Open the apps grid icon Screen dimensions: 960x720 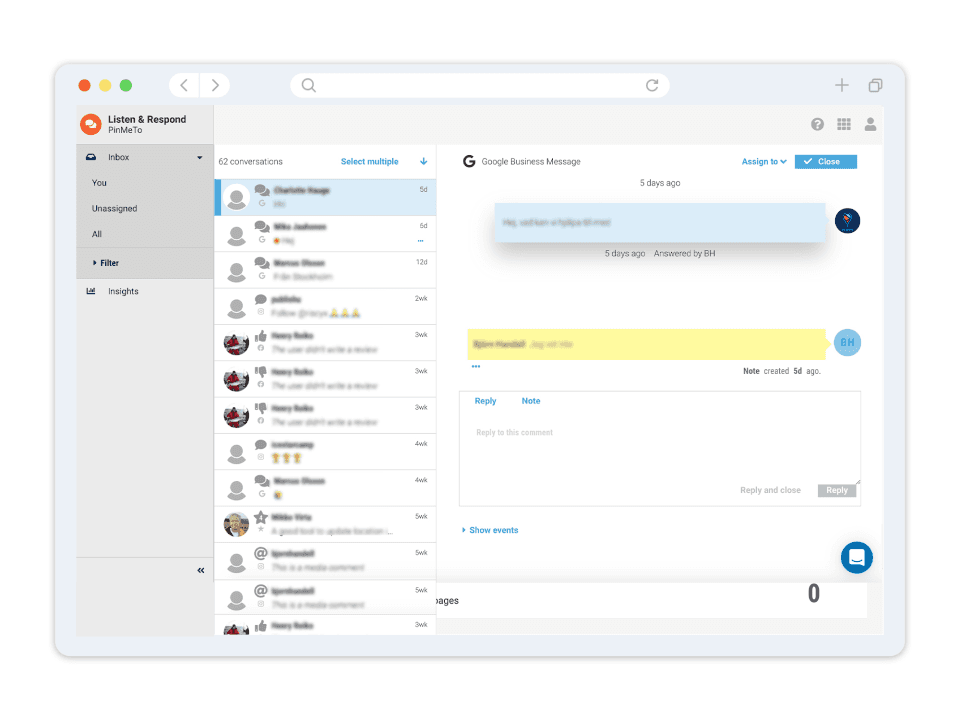tap(844, 124)
